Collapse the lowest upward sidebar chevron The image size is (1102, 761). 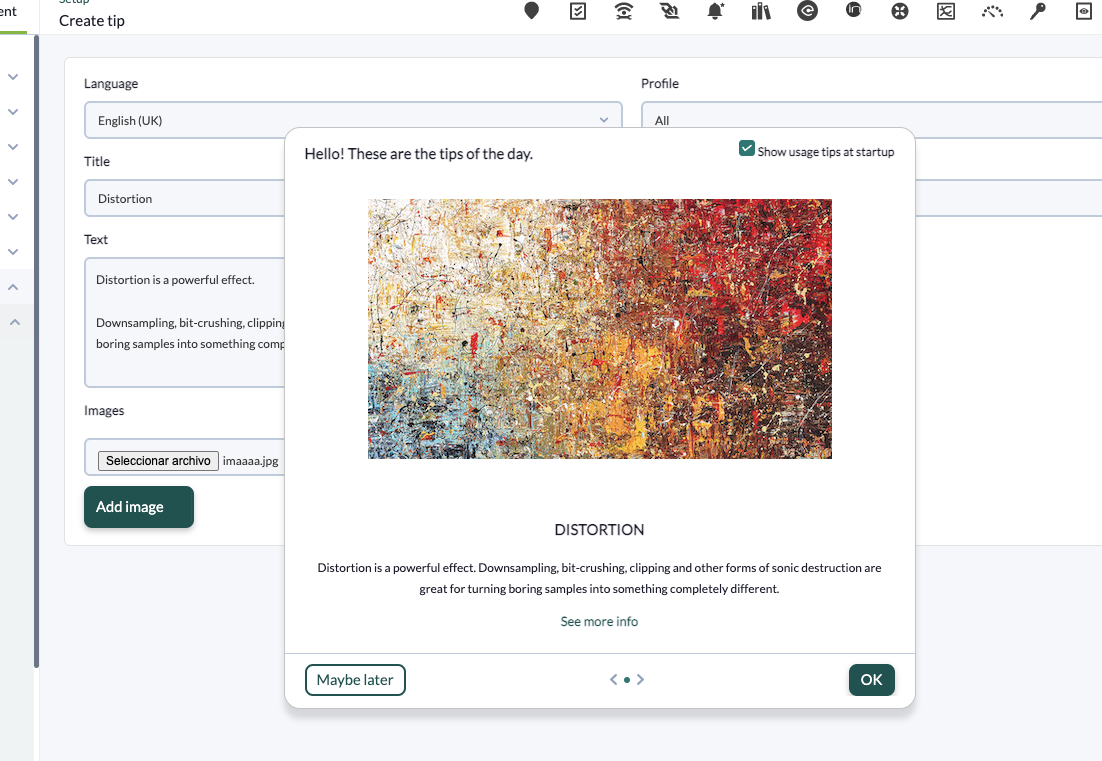click(14, 322)
